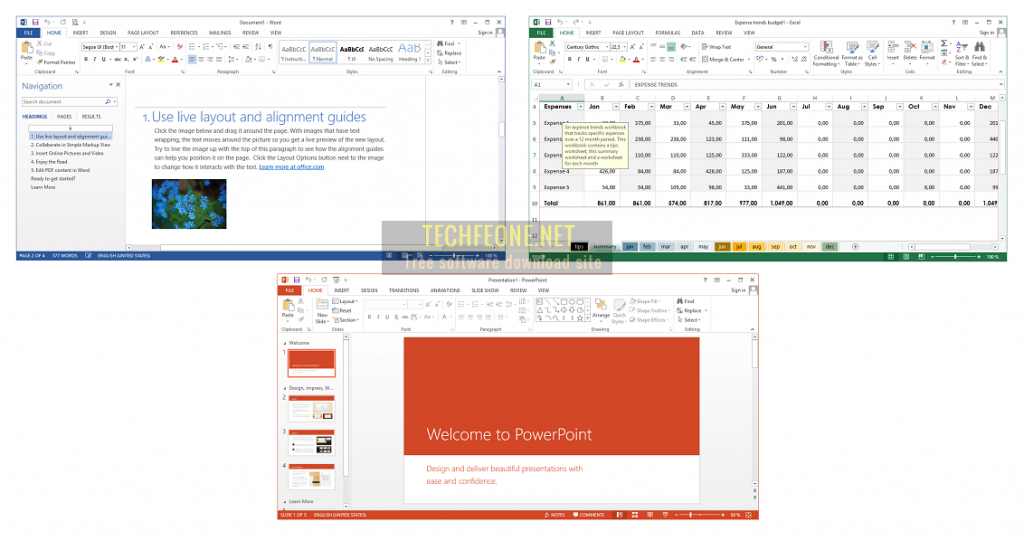Open PowerPoint TRANSITIONS tab
1024x541 pixels.
[x=404, y=290]
